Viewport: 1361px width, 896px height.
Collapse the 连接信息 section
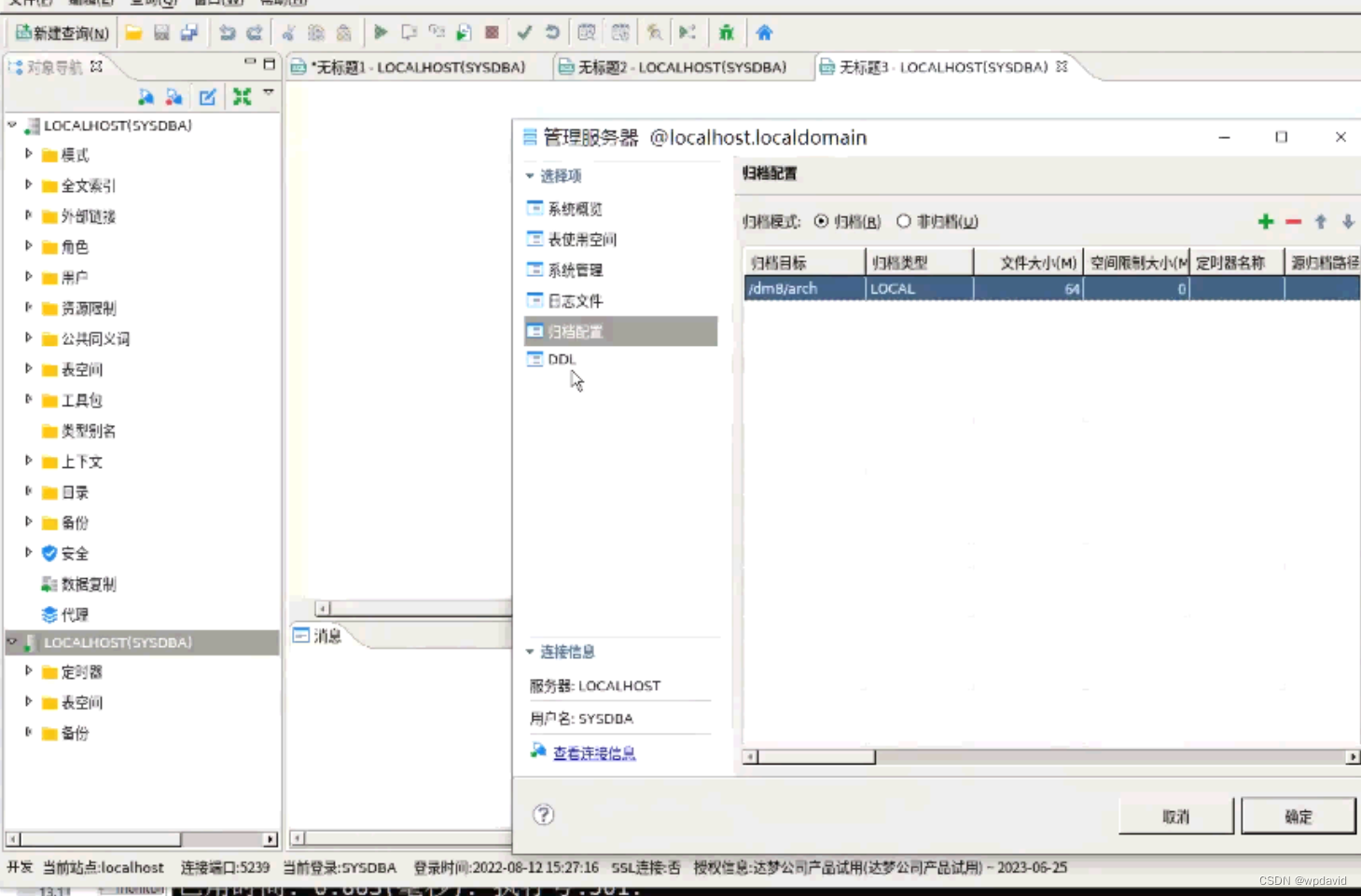[x=530, y=652]
